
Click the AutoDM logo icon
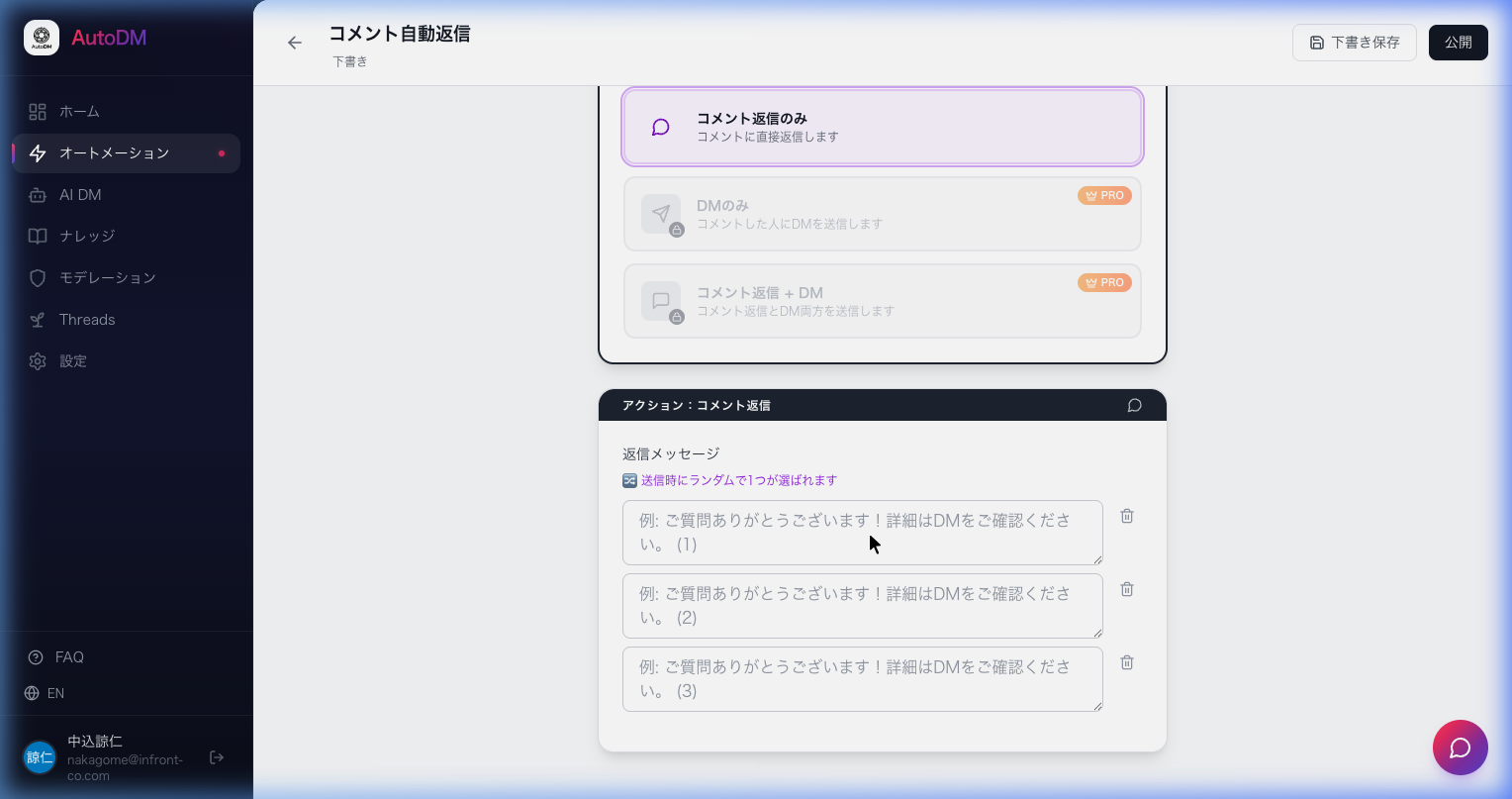(42, 38)
